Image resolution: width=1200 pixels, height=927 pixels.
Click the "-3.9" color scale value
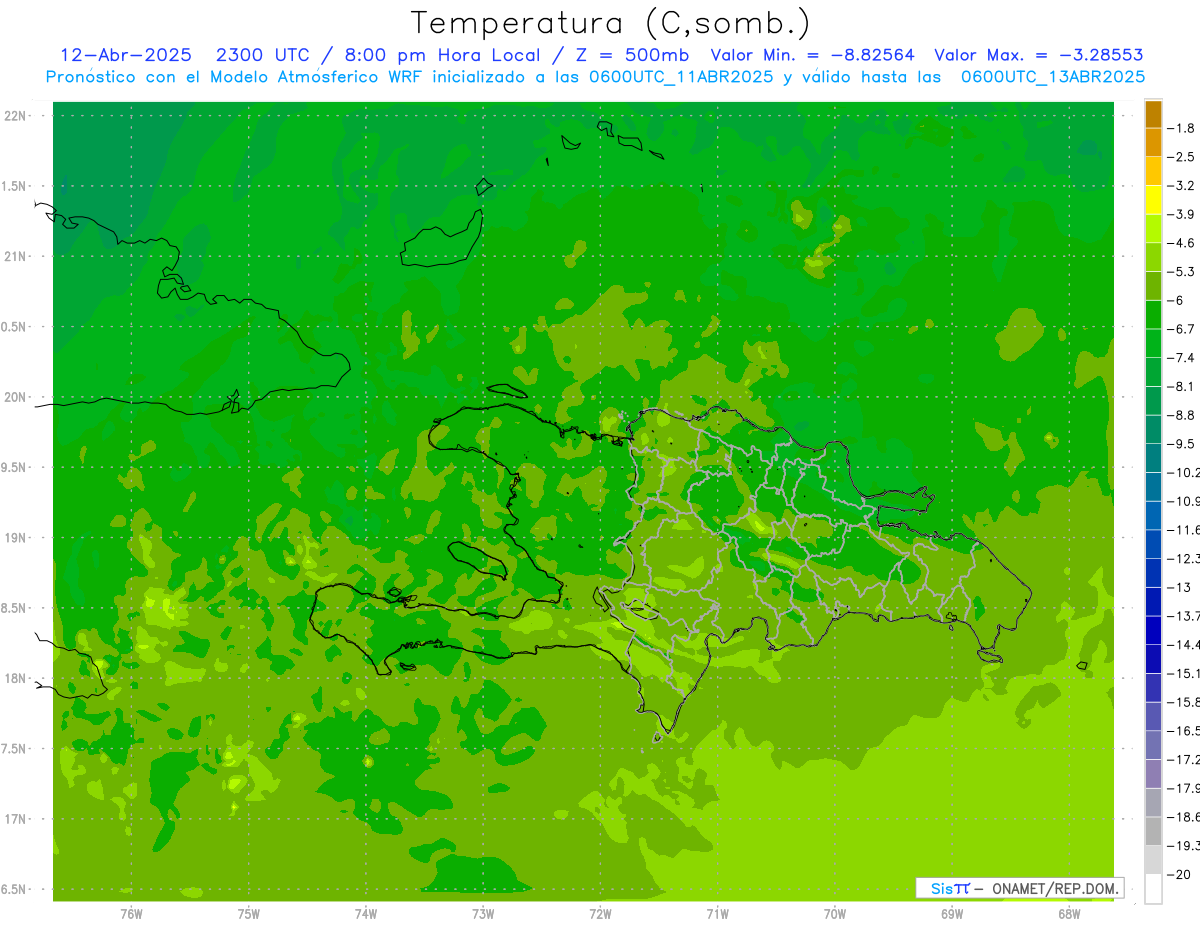click(1181, 214)
